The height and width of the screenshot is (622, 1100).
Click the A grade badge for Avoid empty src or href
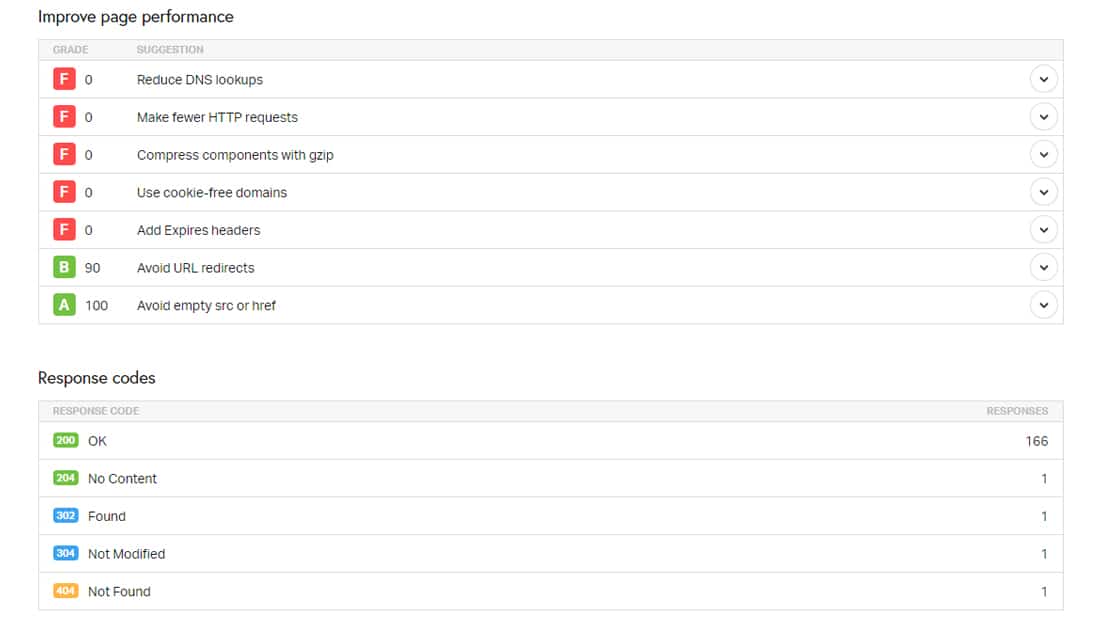click(62, 305)
